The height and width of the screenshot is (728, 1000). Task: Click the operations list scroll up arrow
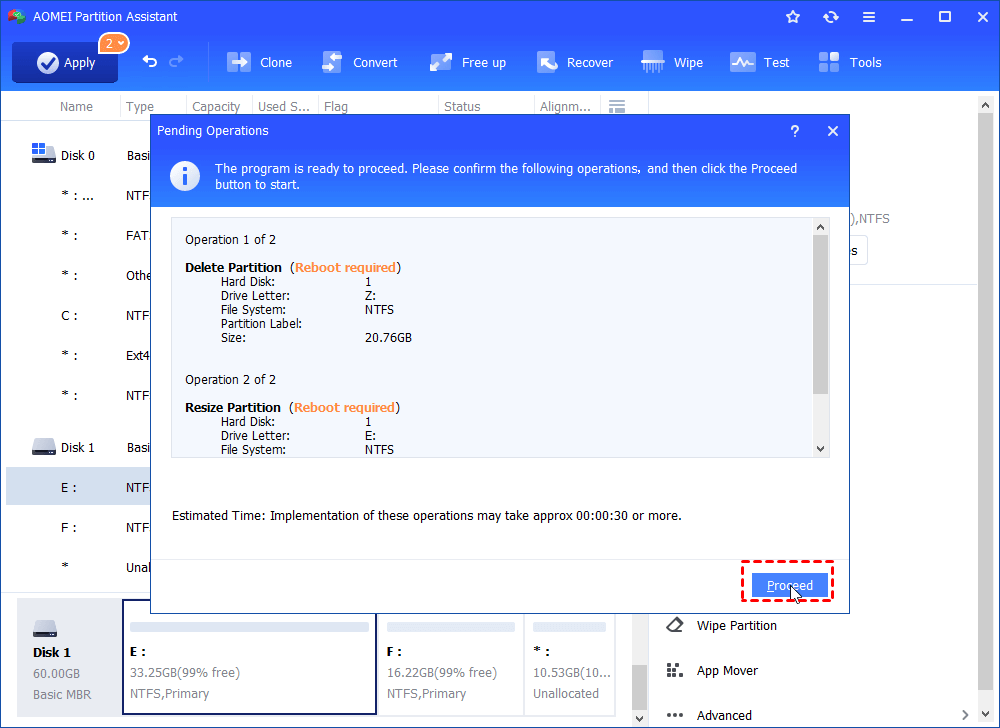pyautogui.click(x=821, y=227)
